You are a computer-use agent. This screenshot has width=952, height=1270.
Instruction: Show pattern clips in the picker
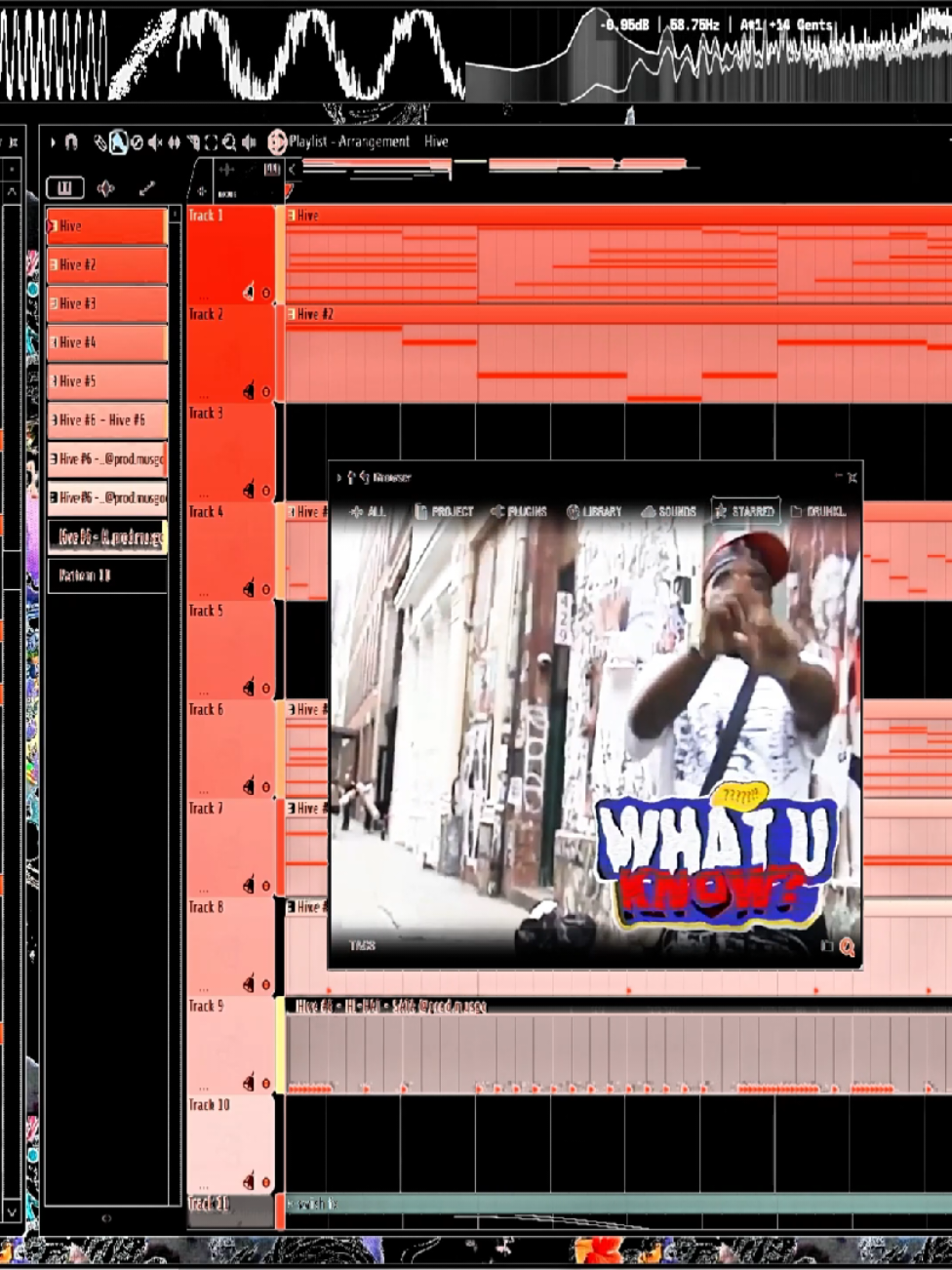tap(65, 187)
